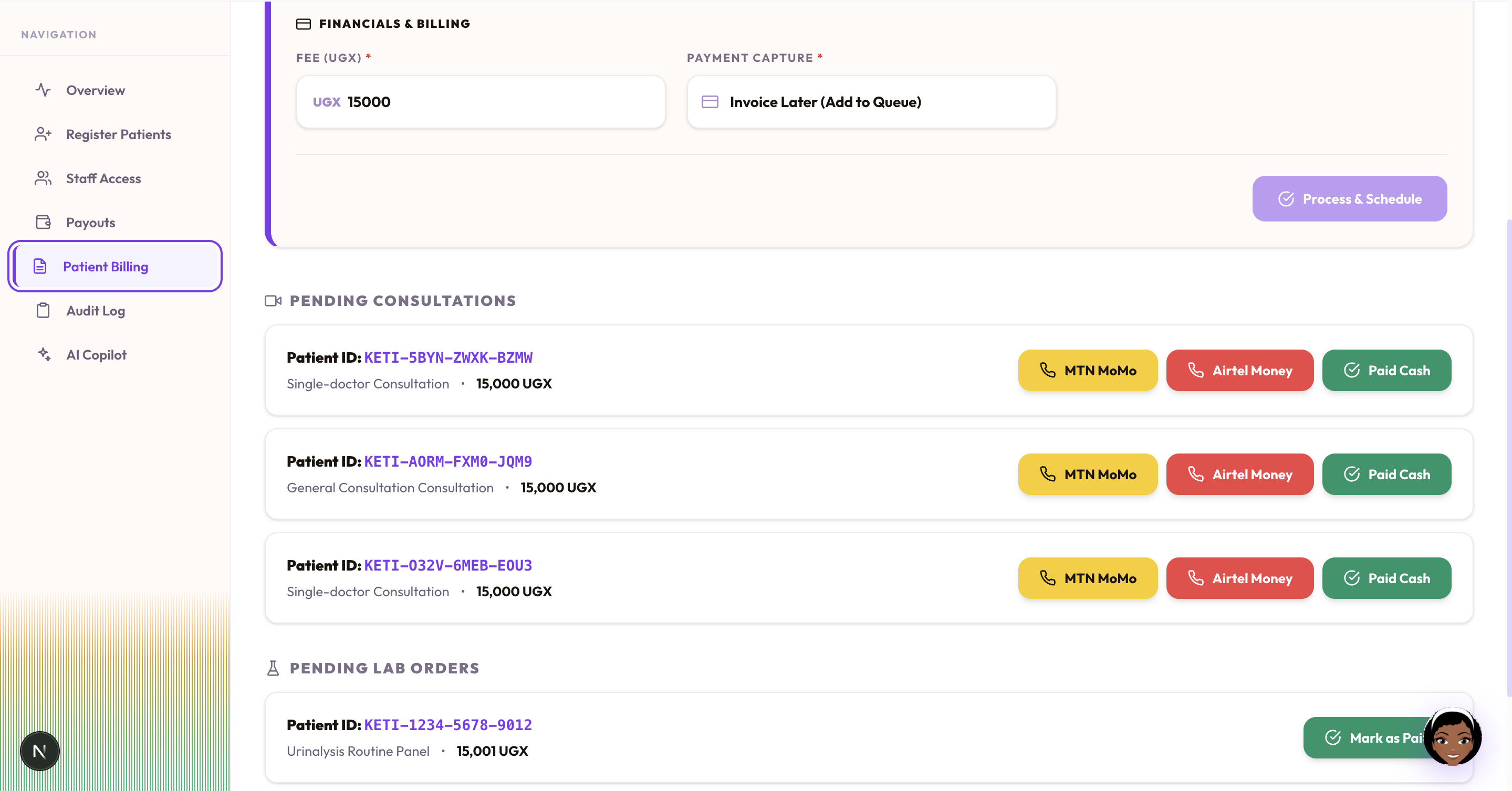Screen dimensions: 1512x791
Task: Click the Overview activity pulse icon
Action: point(43,90)
